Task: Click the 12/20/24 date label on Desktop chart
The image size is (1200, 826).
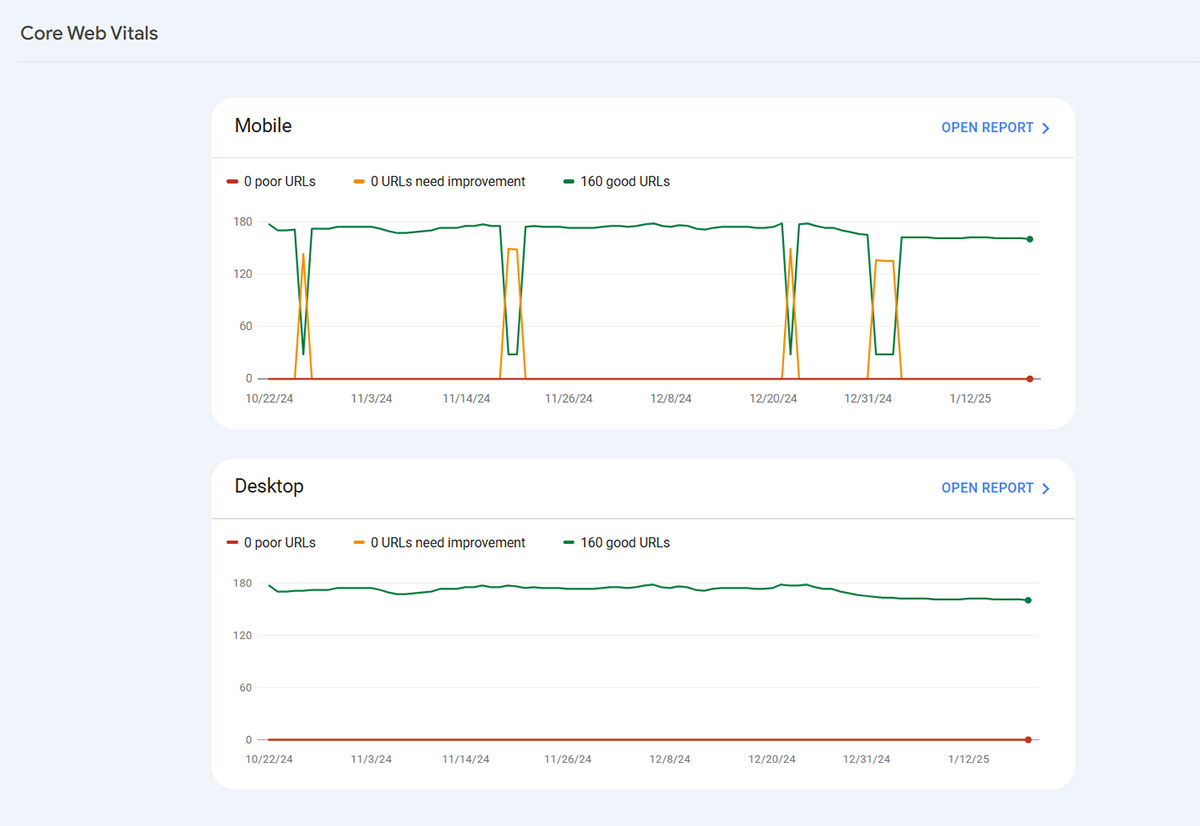Action: pos(774,759)
